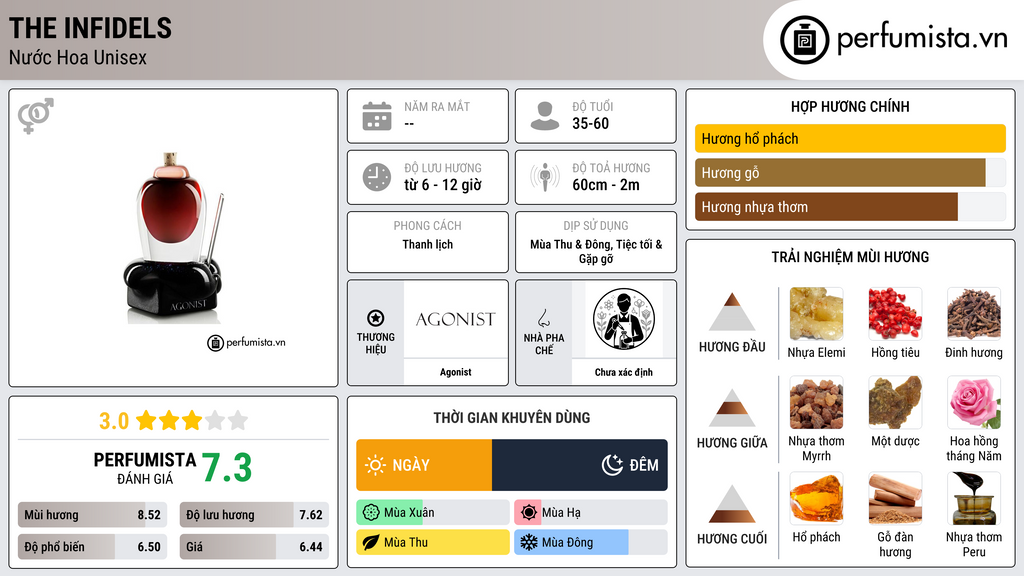This screenshot has width=1024, height=576.
Task: Click the 7.3 Perfumista score
Action: [x=227, y=468]
